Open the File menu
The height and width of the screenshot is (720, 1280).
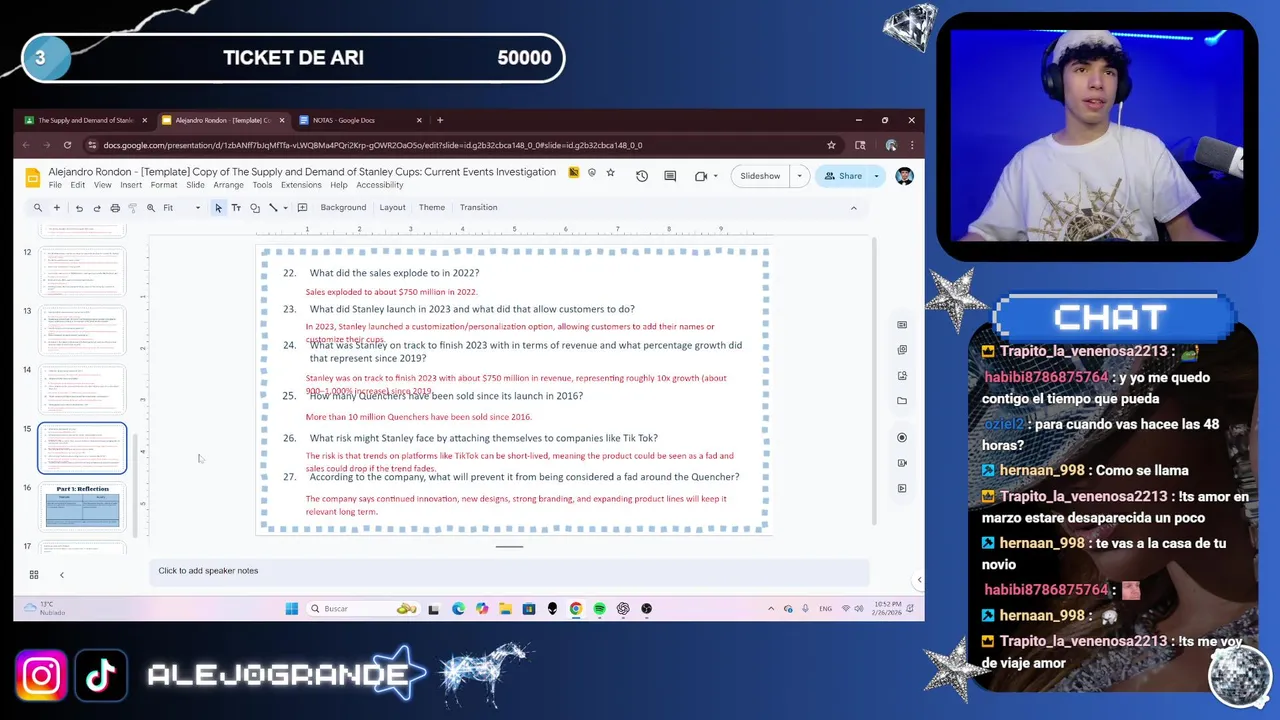point(55,185)
